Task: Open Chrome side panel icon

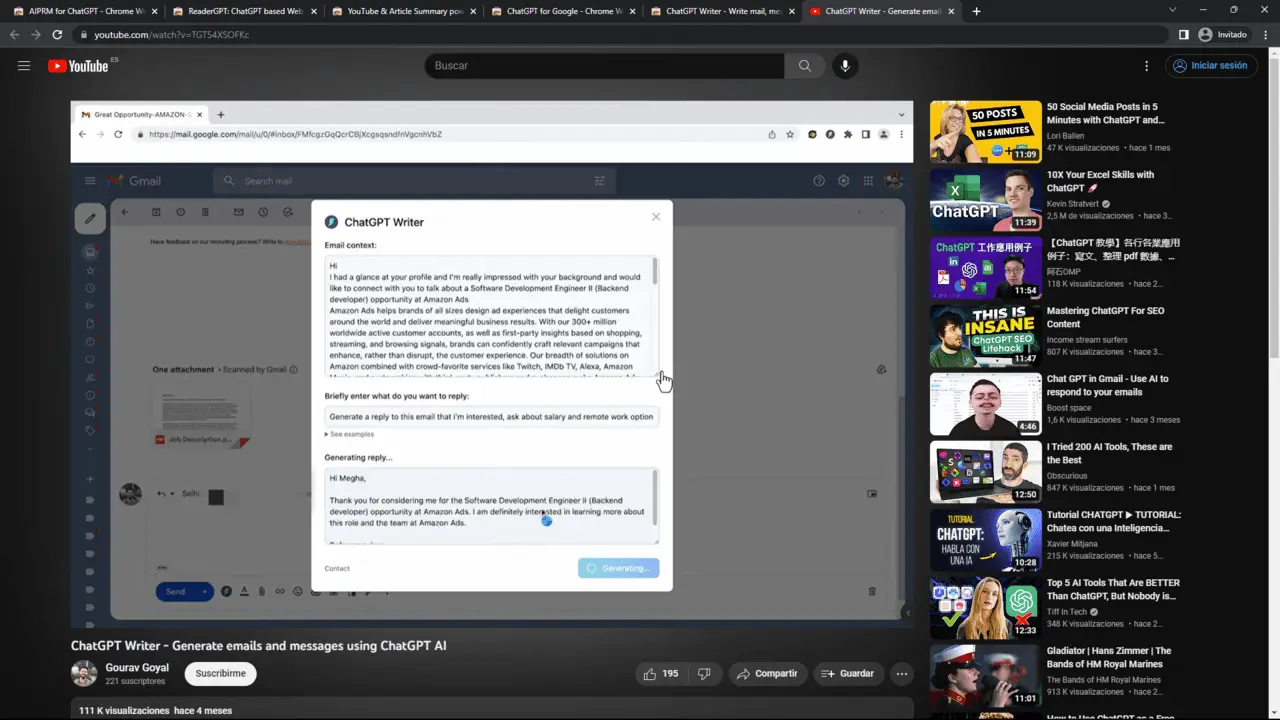Action: tap(1184, 34)
